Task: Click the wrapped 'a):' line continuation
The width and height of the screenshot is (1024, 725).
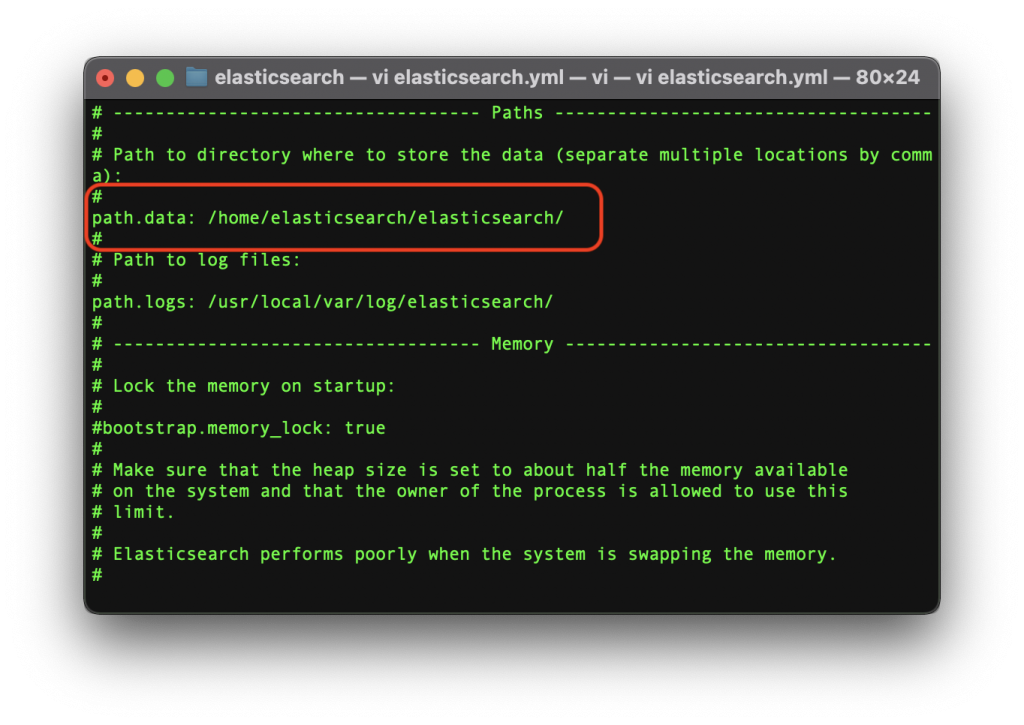Action: pos(107,176)
